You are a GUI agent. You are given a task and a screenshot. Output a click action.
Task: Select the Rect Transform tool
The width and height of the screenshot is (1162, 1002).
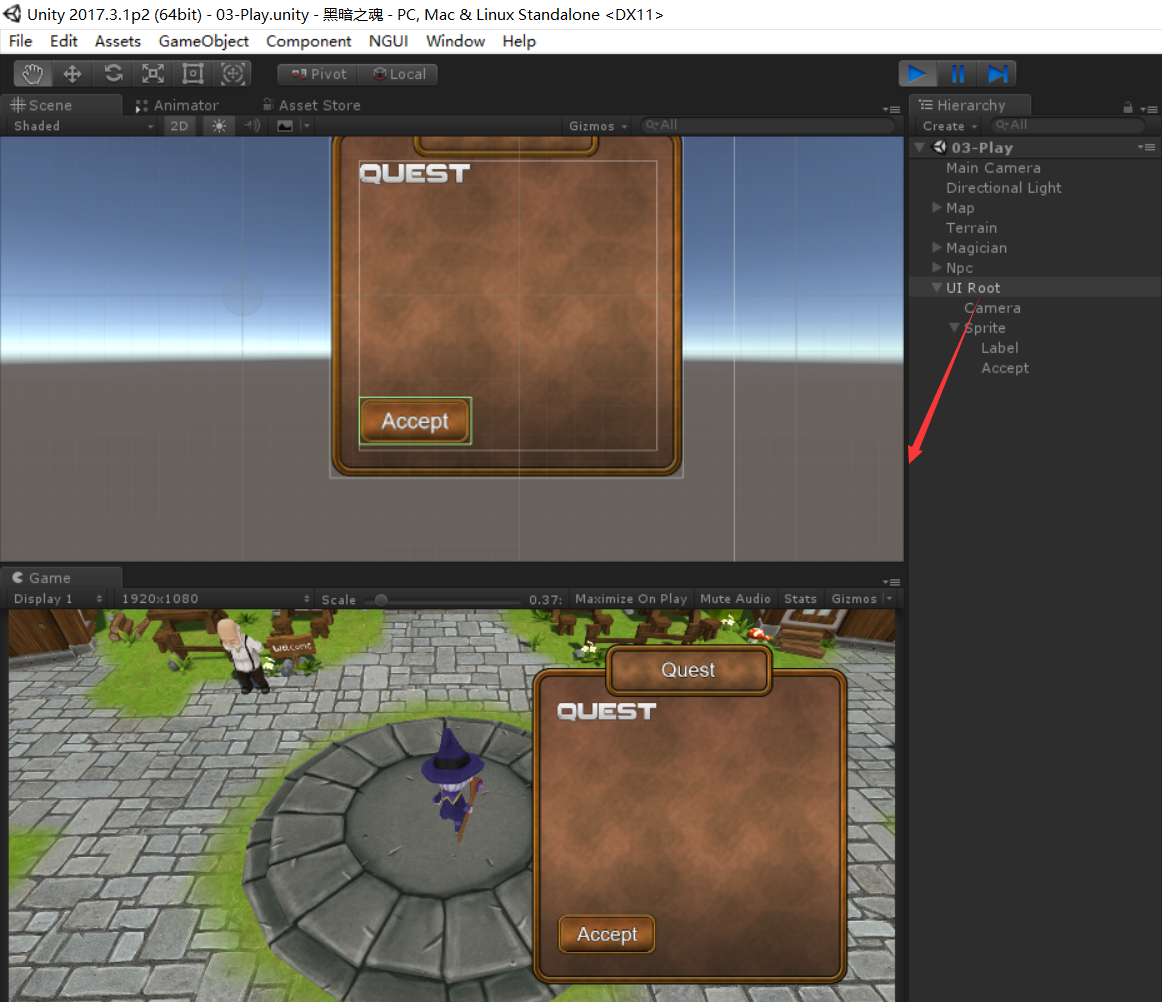pyautogui.click(x=193, y=73)
